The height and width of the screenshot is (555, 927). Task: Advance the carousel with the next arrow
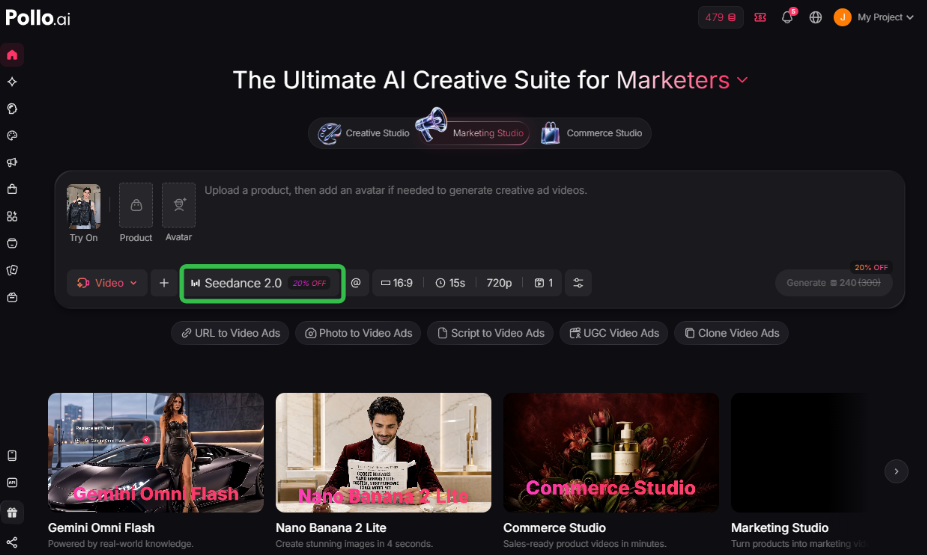point(896,471)
